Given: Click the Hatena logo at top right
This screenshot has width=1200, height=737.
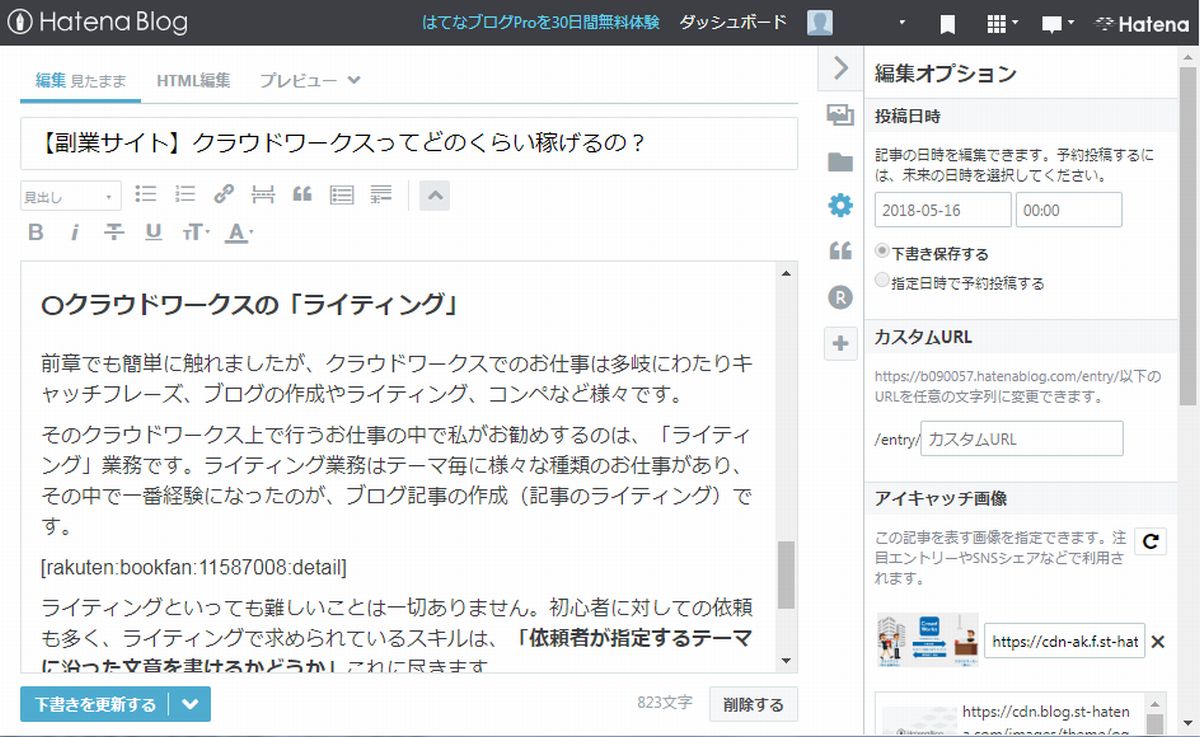Looking at the screenshot, I should tap(1142, 23).
